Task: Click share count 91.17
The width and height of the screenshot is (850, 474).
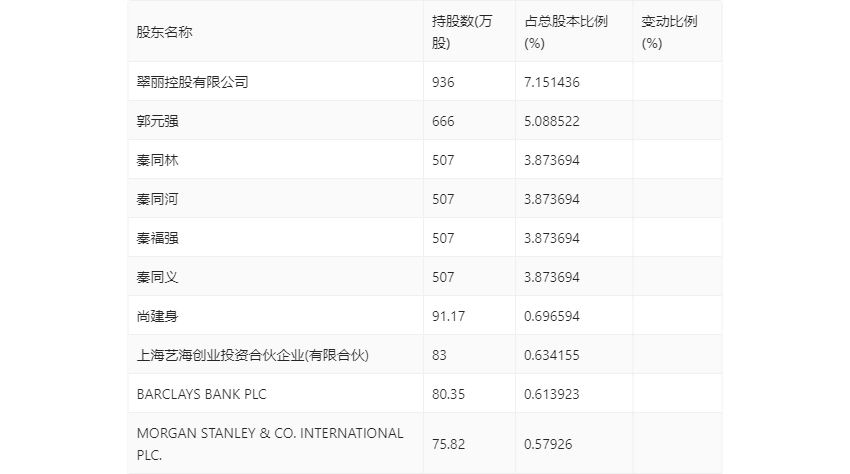Action: tap(448, 316)
